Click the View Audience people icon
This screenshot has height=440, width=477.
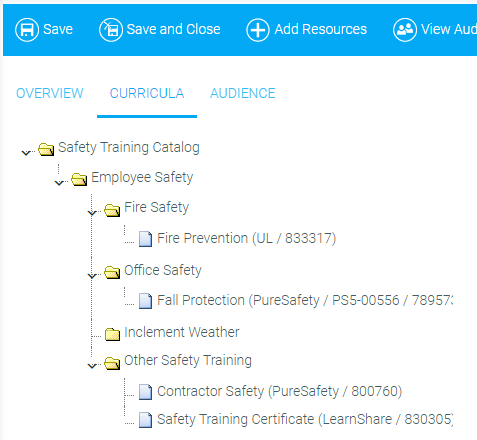(x=405, y=30)
